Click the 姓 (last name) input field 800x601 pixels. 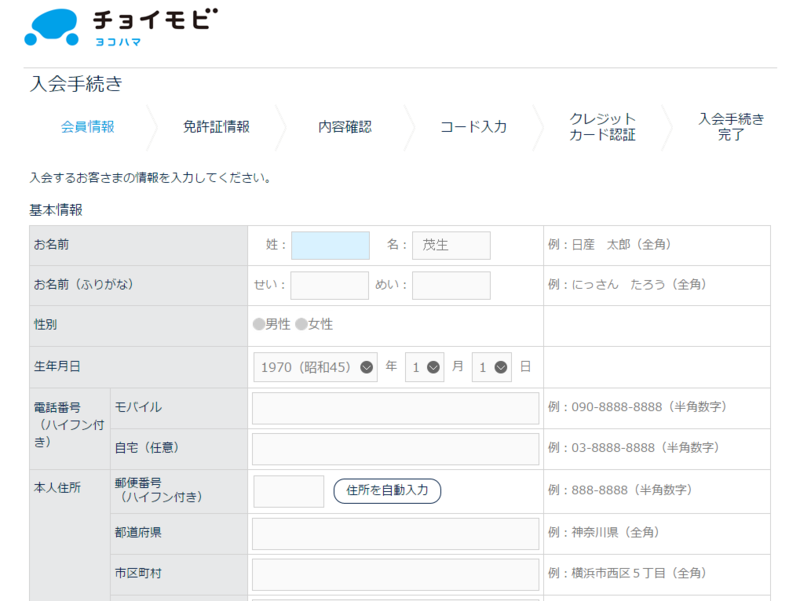click(x=331, y=245)
